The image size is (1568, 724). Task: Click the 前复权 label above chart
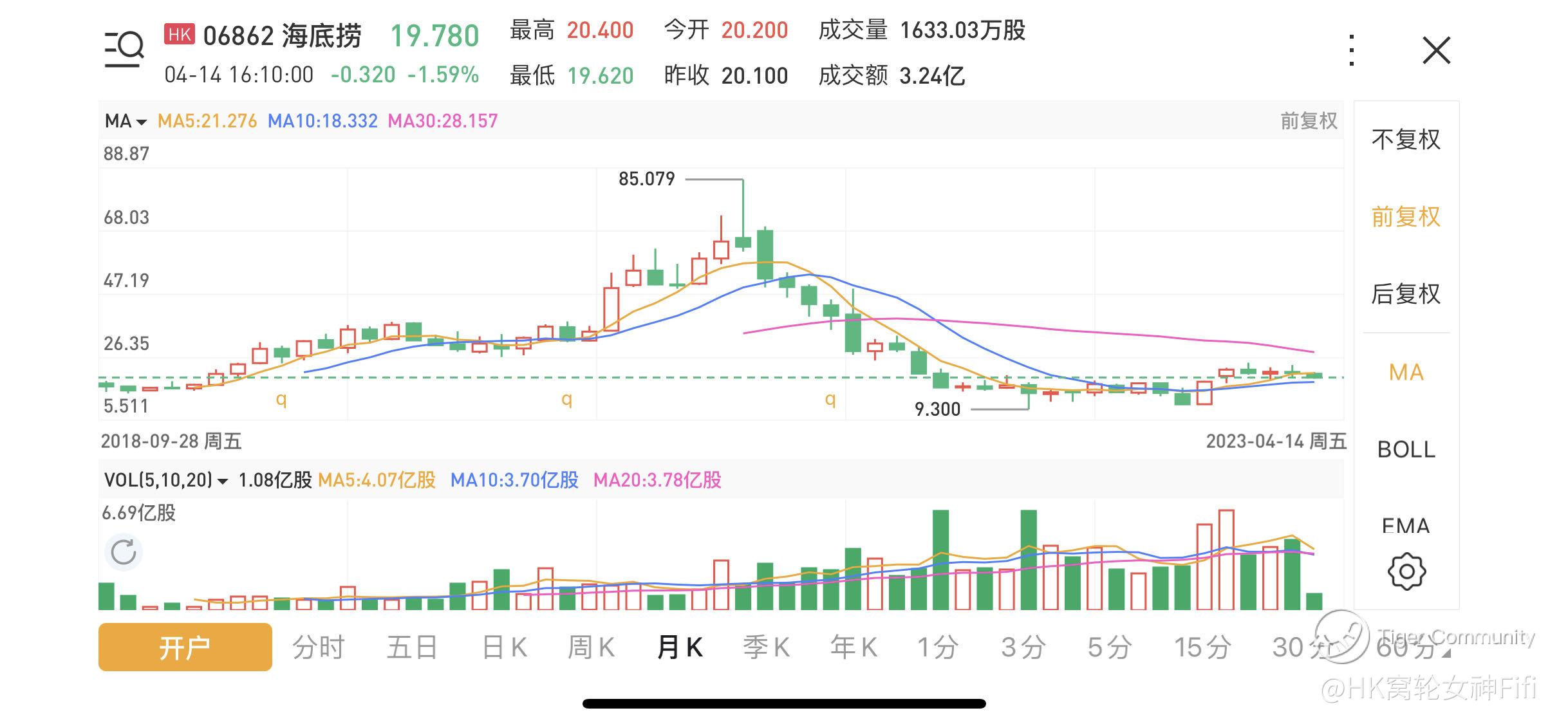pos(1309,121)
